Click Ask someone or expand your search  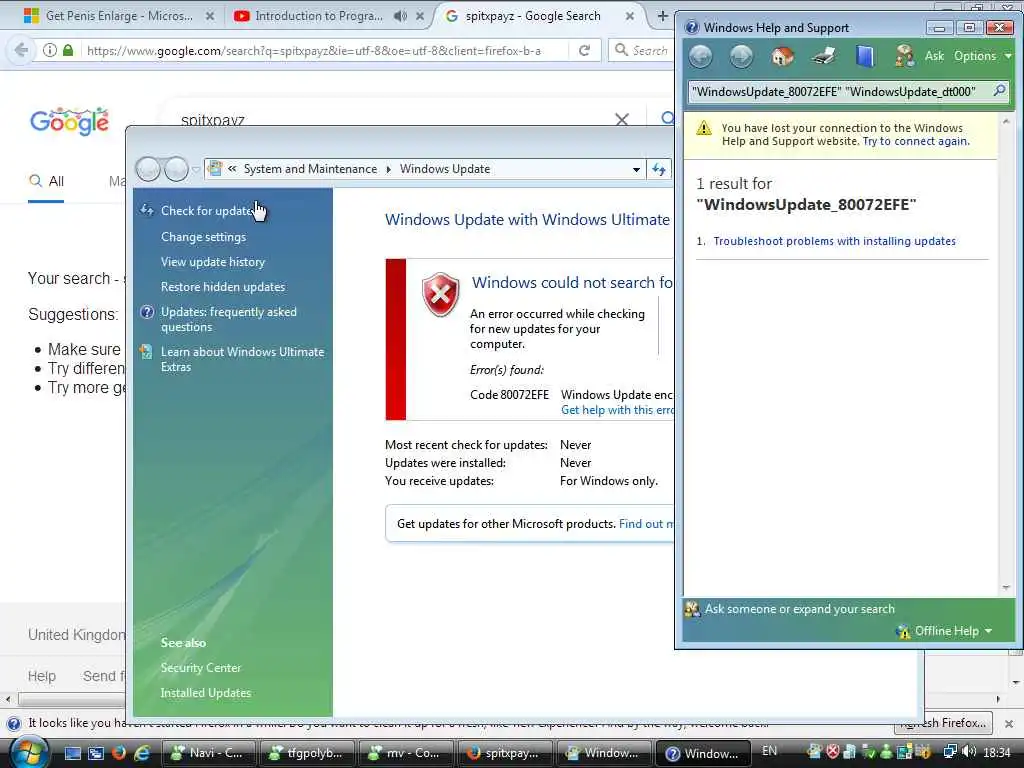(x=799, y=609)
